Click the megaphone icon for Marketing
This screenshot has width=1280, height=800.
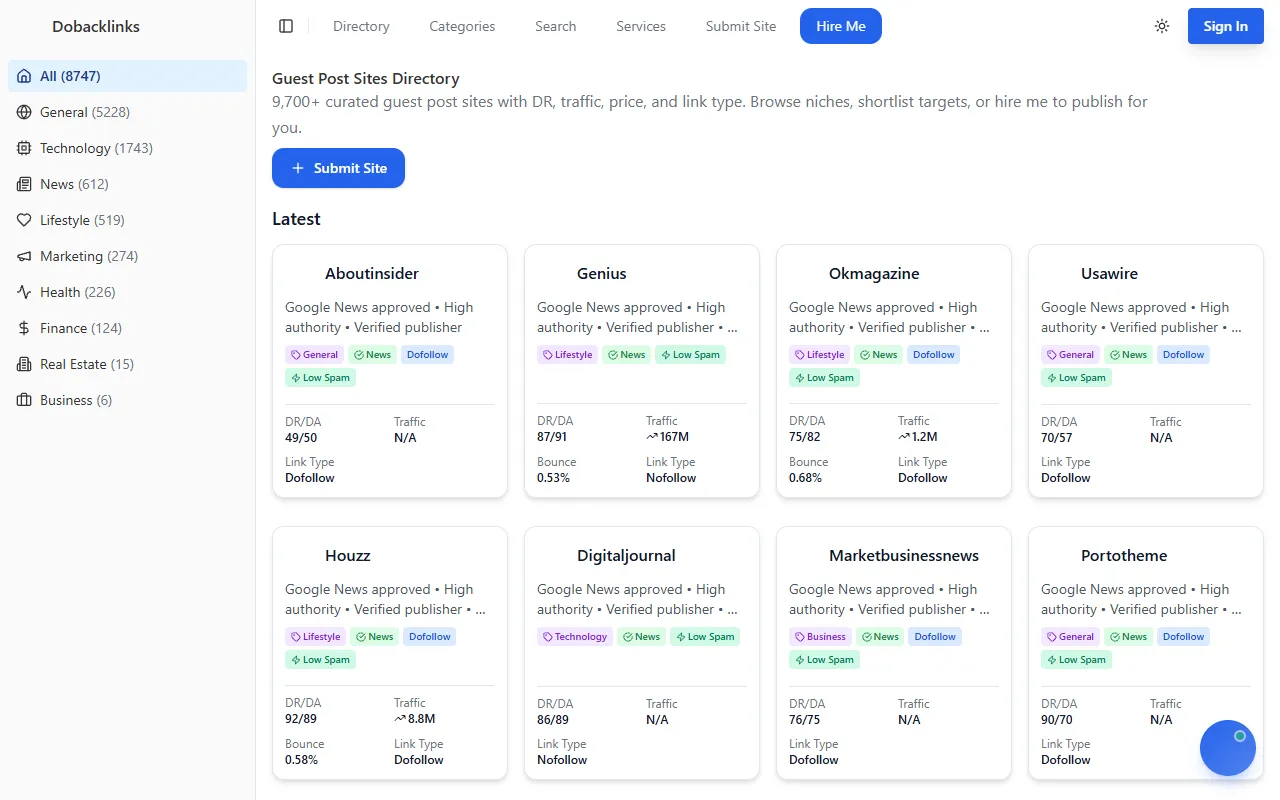pyautogui.click(x=24, y=256)
